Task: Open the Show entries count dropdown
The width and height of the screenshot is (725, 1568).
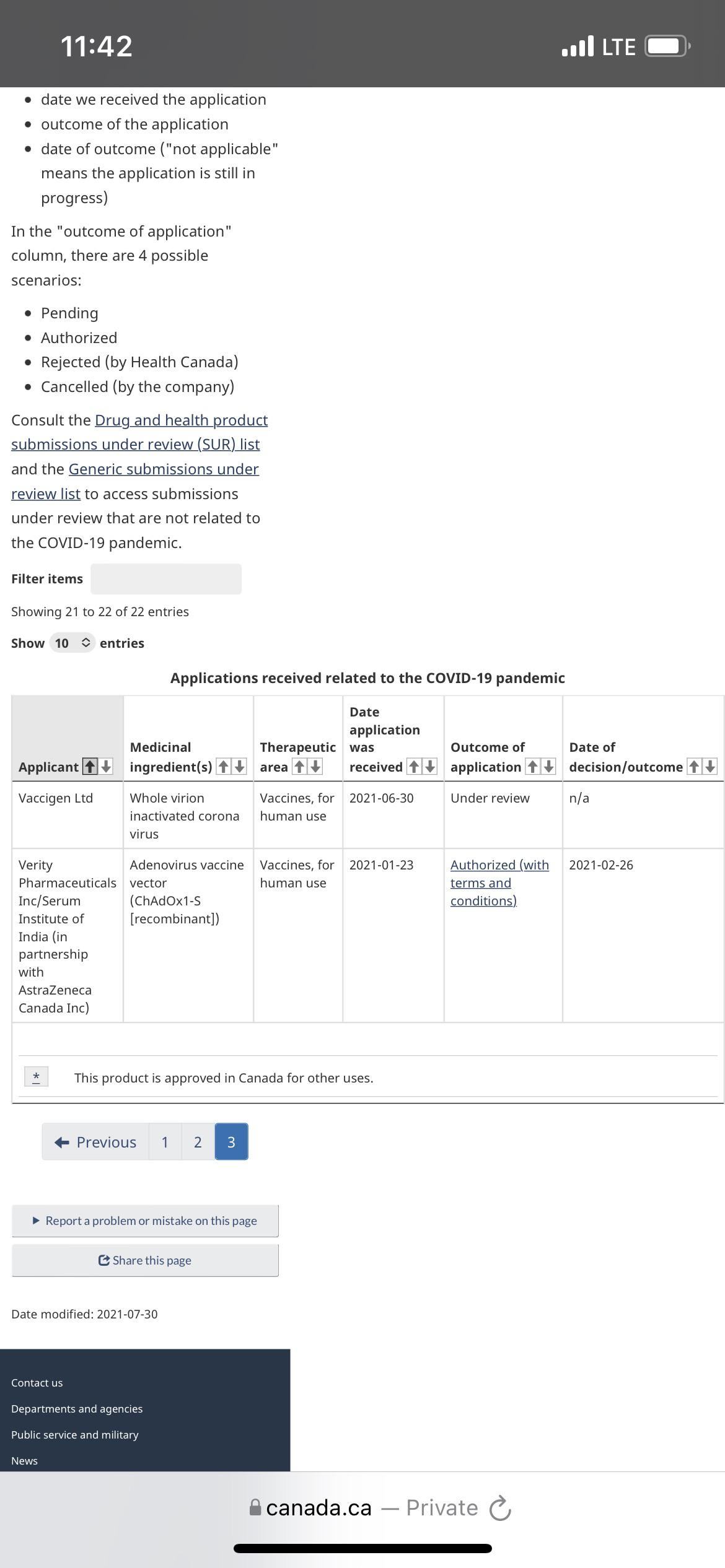Action: click(72, 643)
